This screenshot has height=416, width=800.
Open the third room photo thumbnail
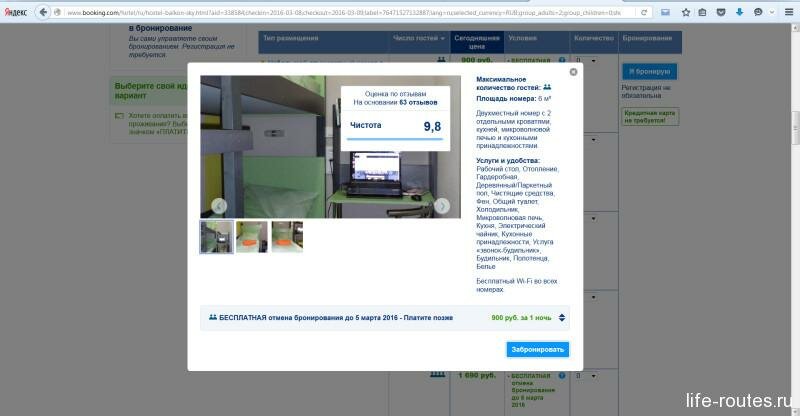[287, 237]
